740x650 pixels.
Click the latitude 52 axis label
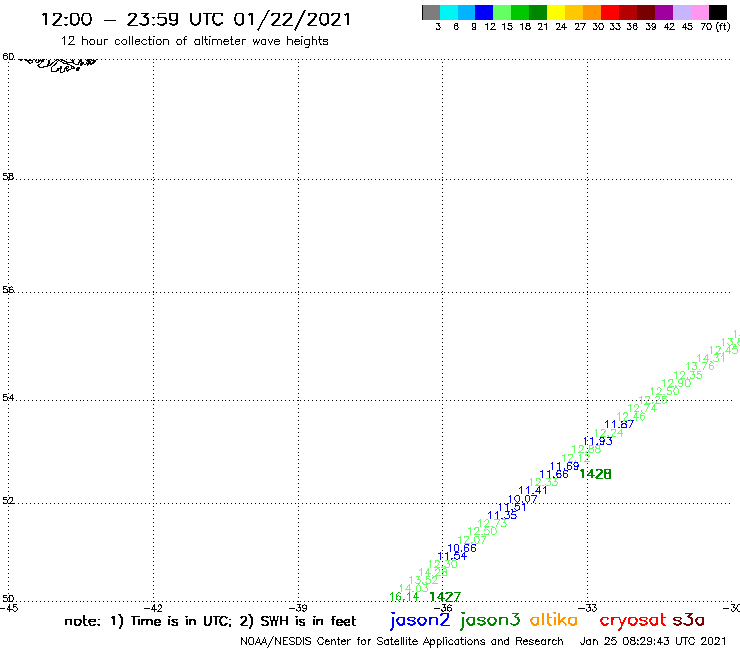tap(8, 501)
